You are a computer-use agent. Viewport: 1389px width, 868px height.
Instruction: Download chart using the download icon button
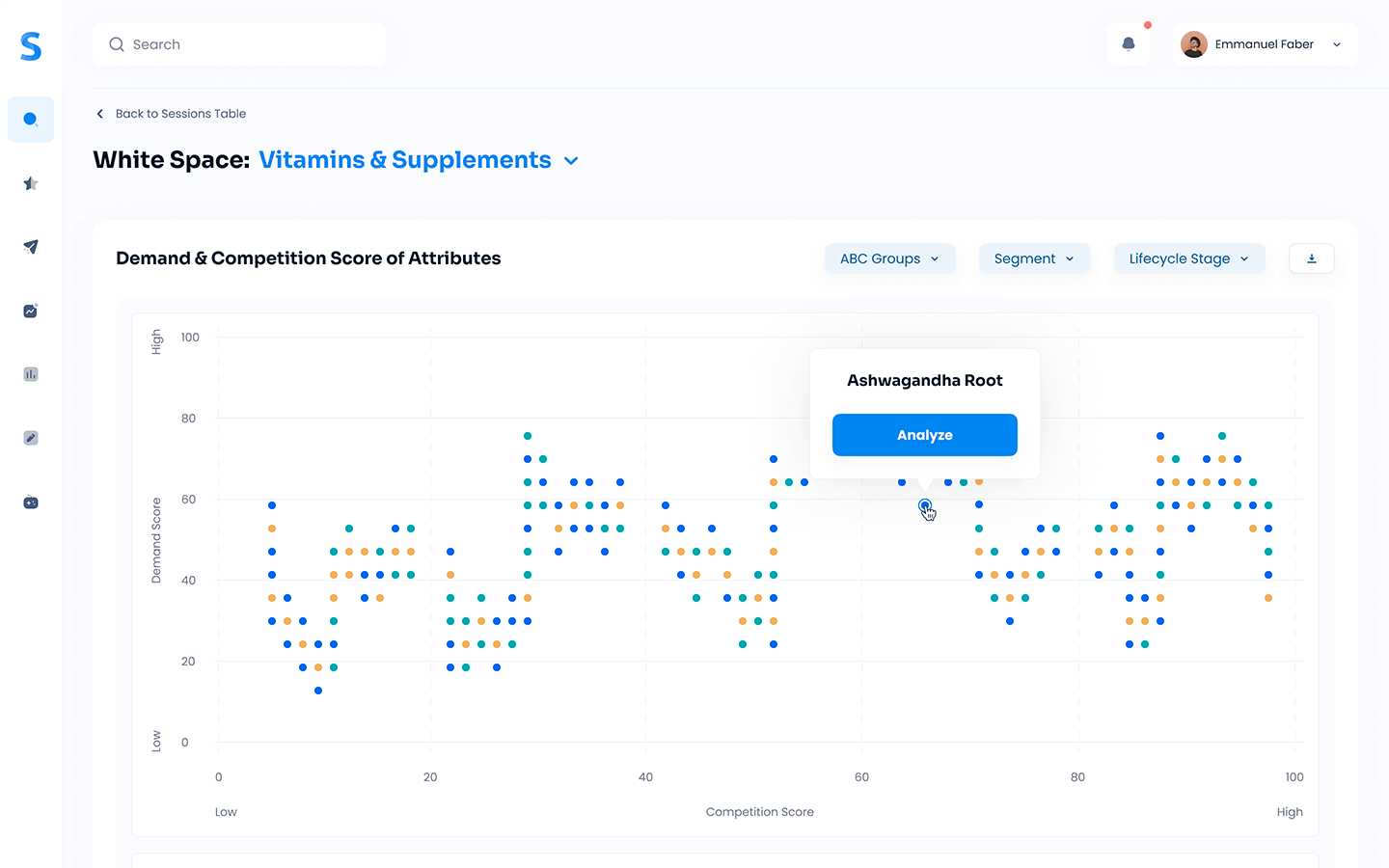1312,258
